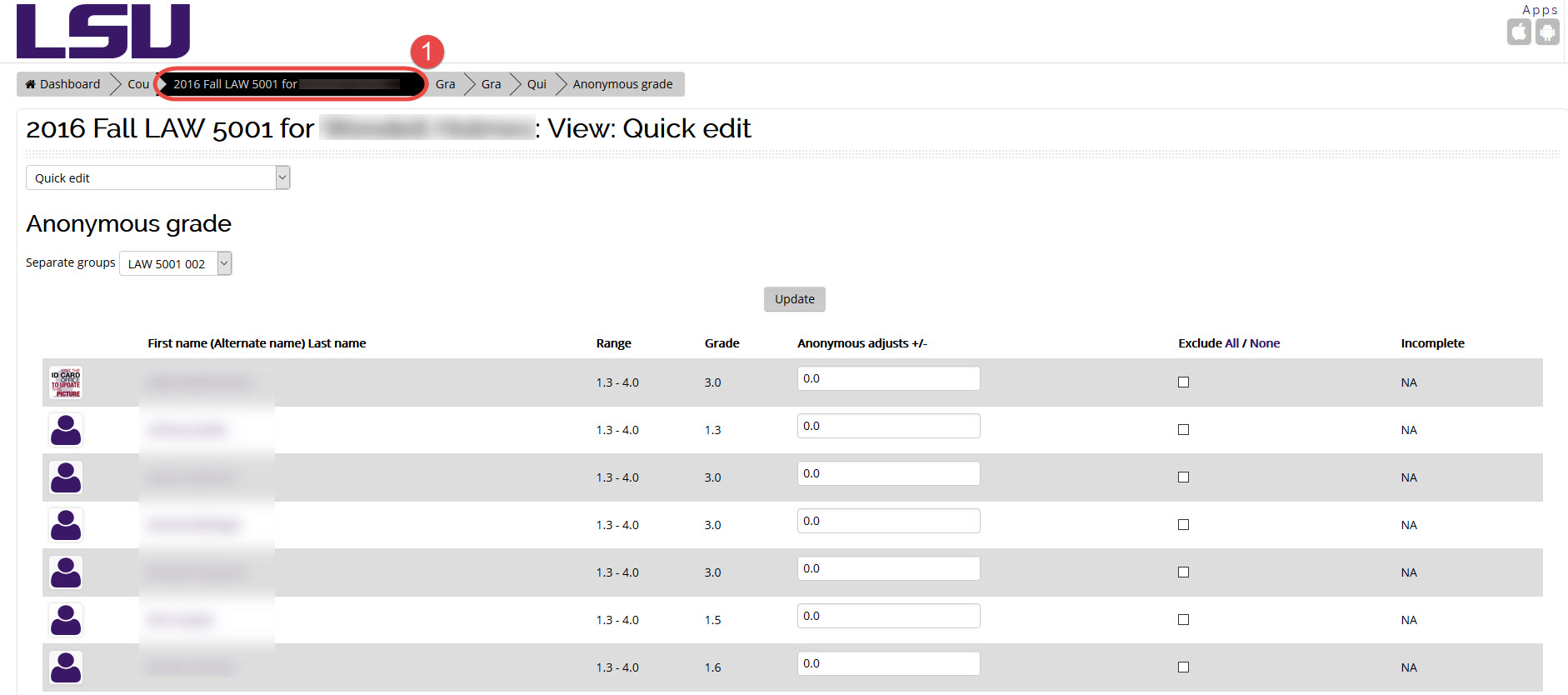Viewport: 1568px width, 695px height.
Task: Check Exclude box for grade 1.3 row
Action: coord(1183,430)
